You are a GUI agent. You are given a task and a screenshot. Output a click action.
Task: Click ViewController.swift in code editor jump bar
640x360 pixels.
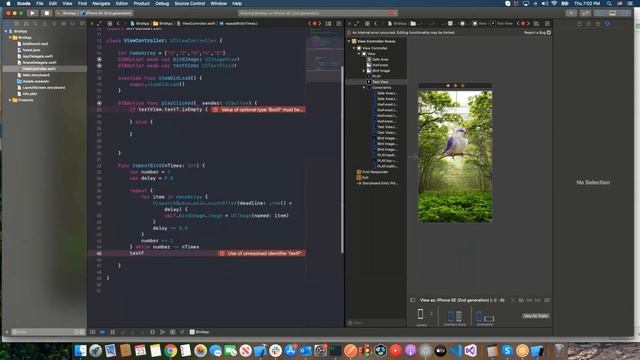click(196, 24)
